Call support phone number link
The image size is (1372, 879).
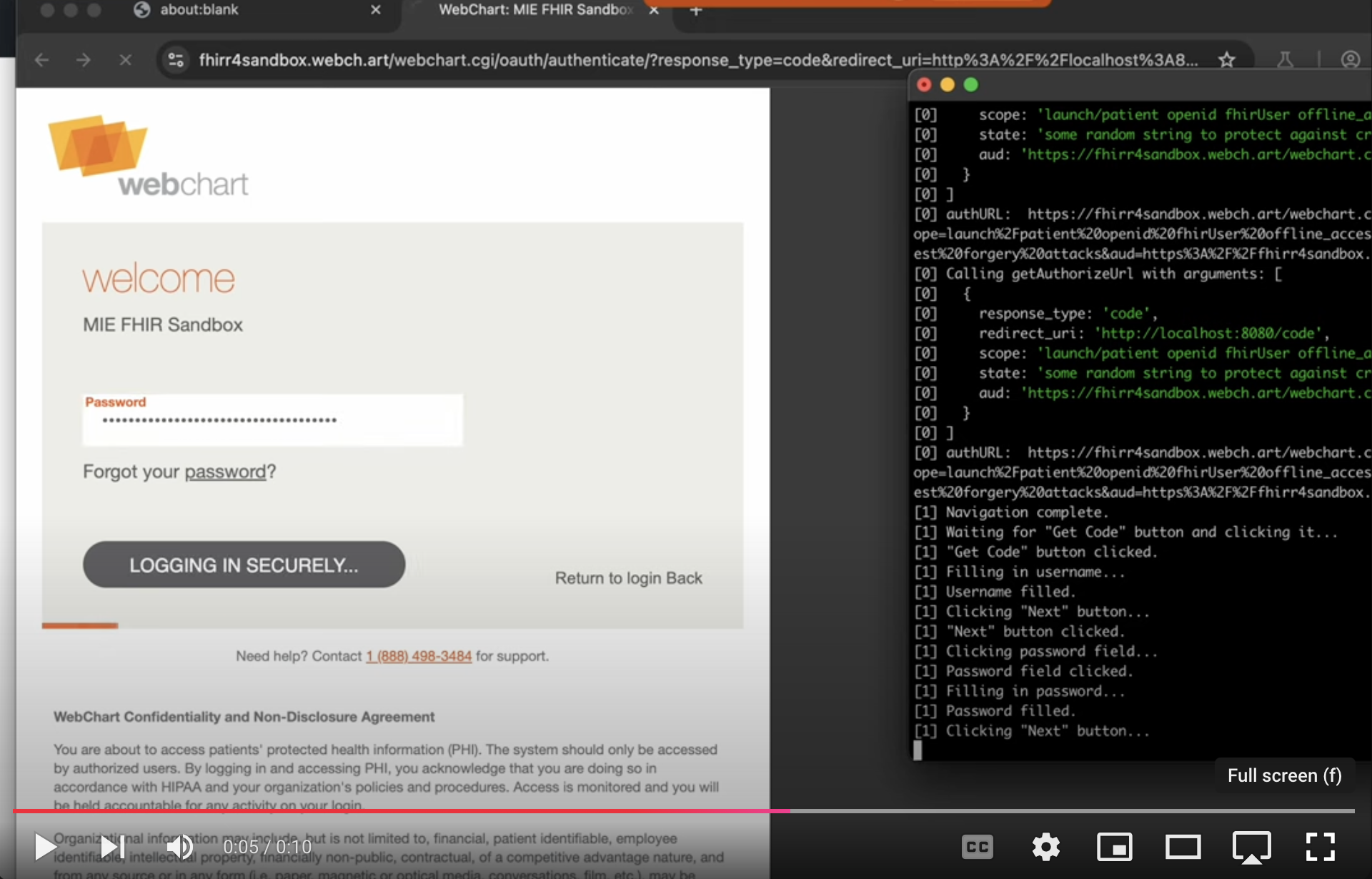pos(419,656)
